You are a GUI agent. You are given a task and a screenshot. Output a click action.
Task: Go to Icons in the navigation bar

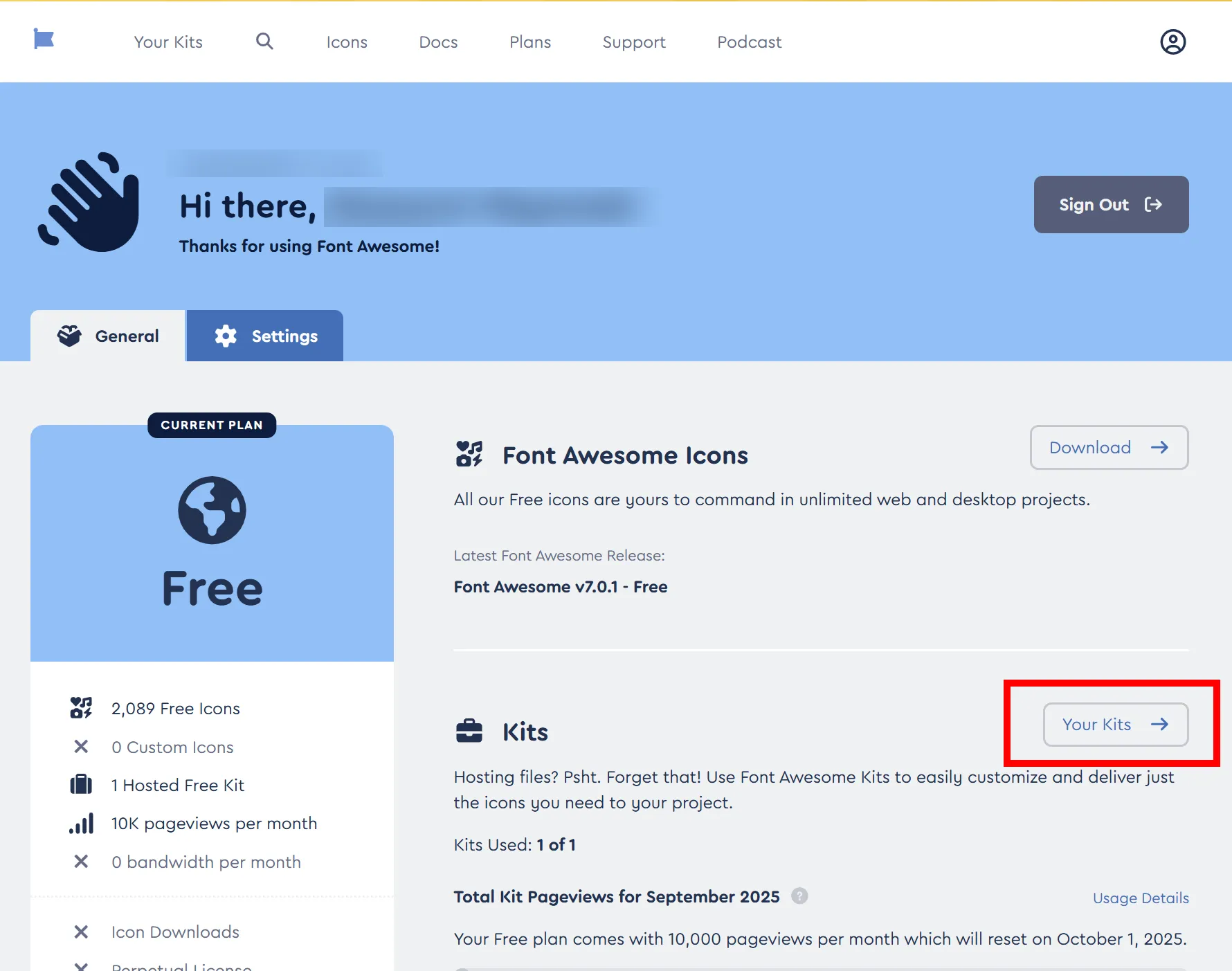tap(347, 42)
